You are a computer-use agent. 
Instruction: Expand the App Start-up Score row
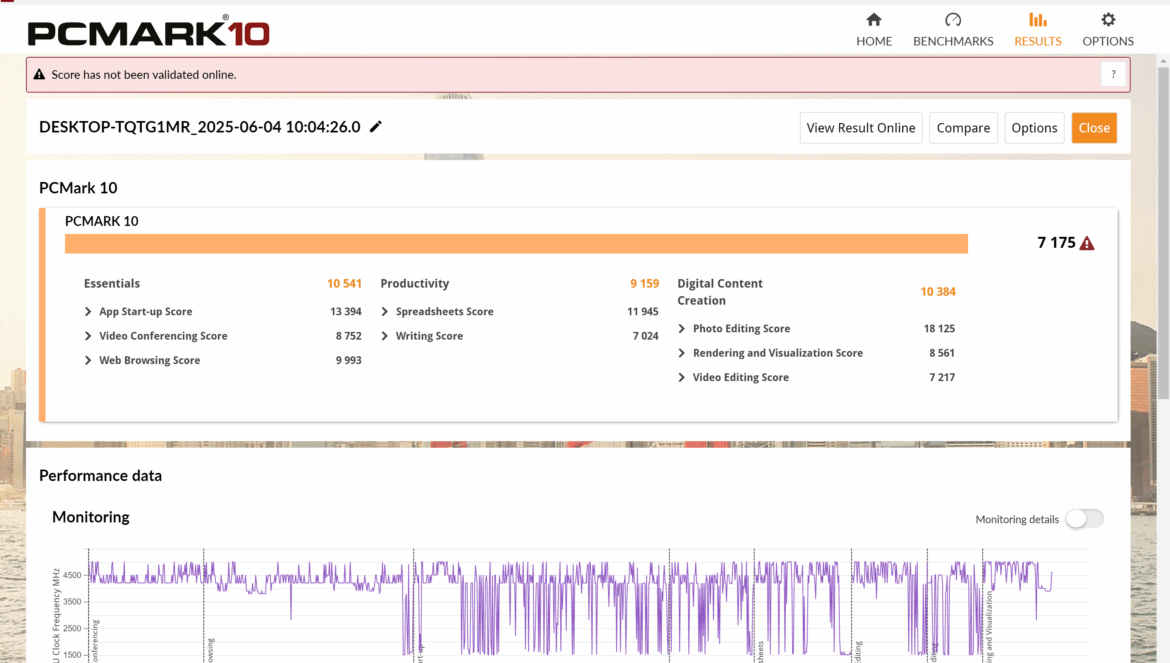(x=88, y=312)
